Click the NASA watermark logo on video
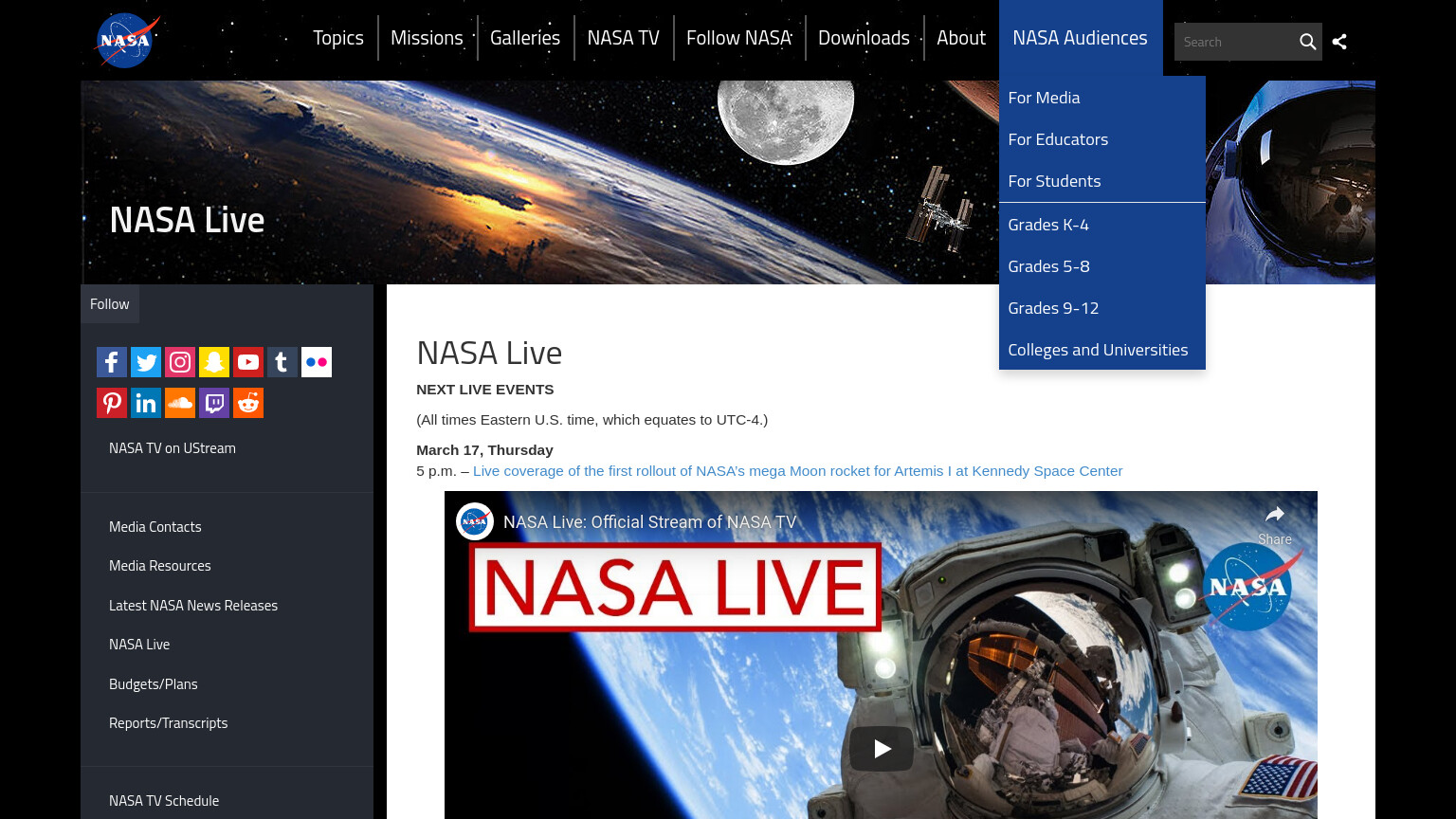Viewport: 1456px width, 819px height. tap(1249, 586)
